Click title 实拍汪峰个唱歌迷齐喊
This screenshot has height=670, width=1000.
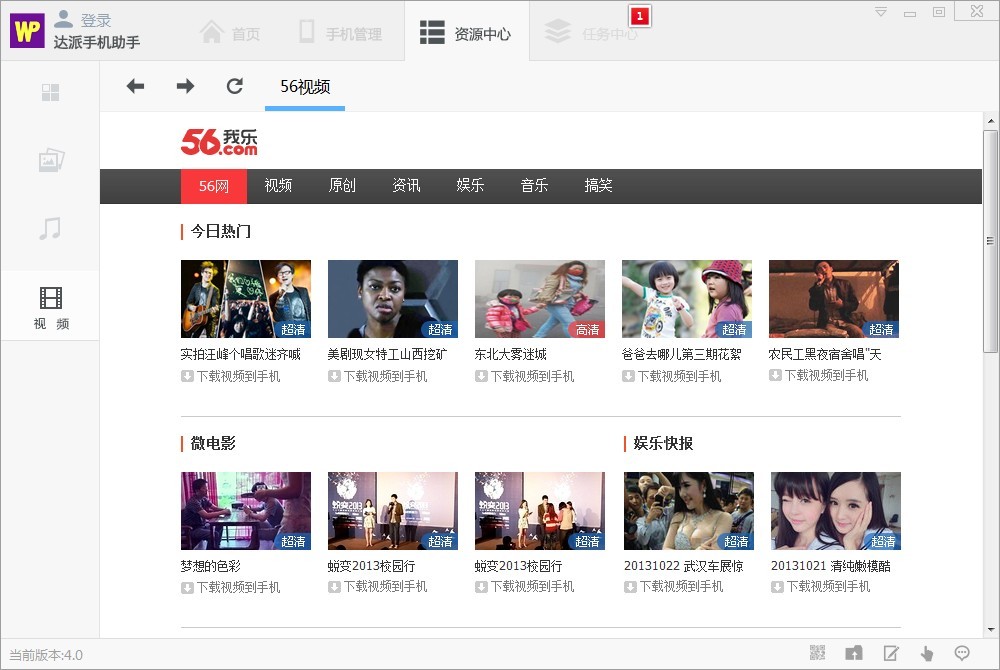coord(240,354)
